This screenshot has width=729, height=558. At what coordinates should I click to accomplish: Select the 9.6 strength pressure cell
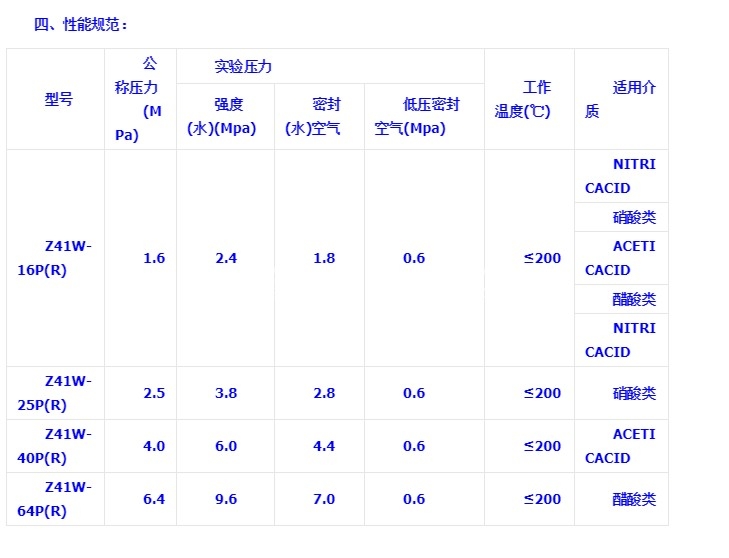(226, 499)
